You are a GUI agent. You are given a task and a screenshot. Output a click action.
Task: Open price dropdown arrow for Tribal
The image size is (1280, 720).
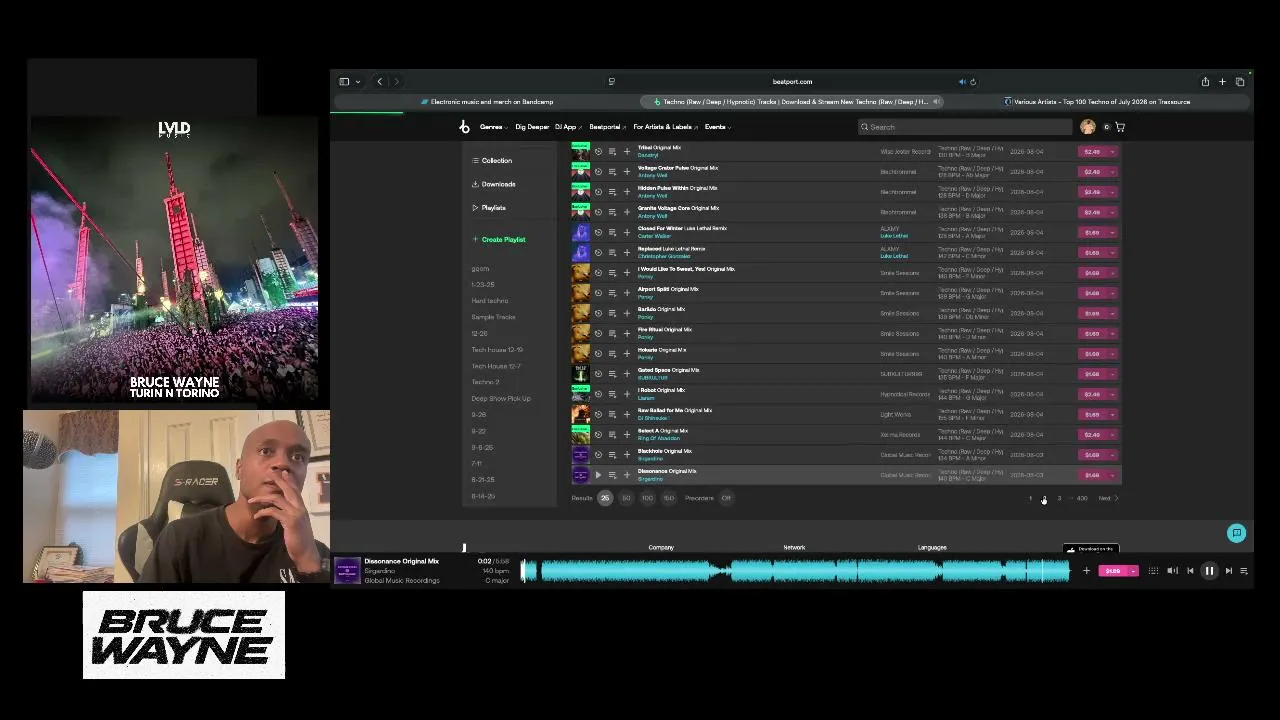tap(1112, 152)
